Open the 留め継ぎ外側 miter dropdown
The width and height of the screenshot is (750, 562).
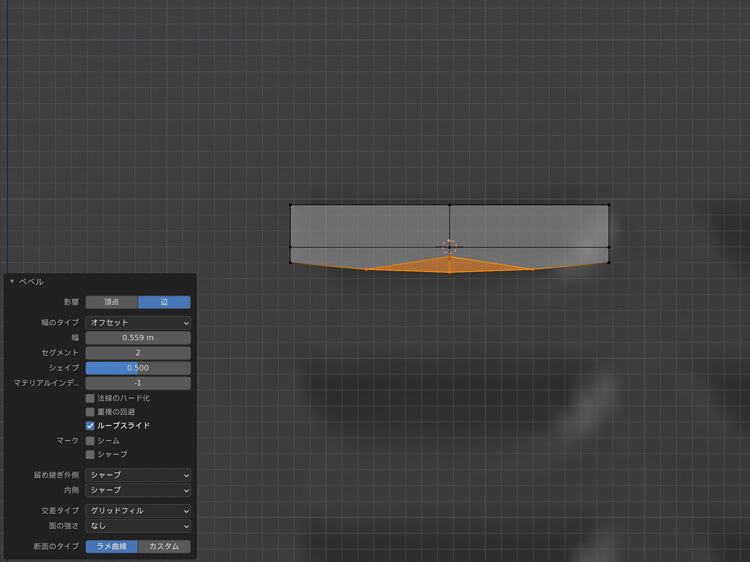click(137, 475)
